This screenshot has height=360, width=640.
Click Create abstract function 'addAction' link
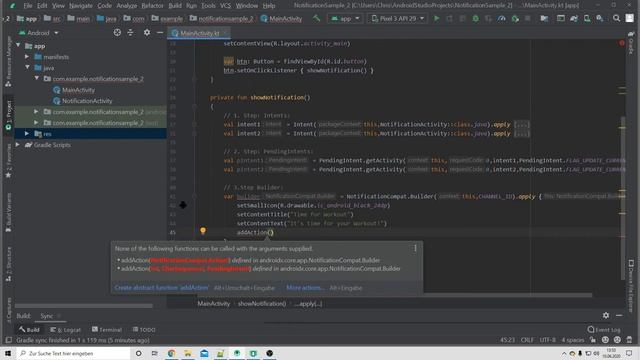[x=161, y=288]
